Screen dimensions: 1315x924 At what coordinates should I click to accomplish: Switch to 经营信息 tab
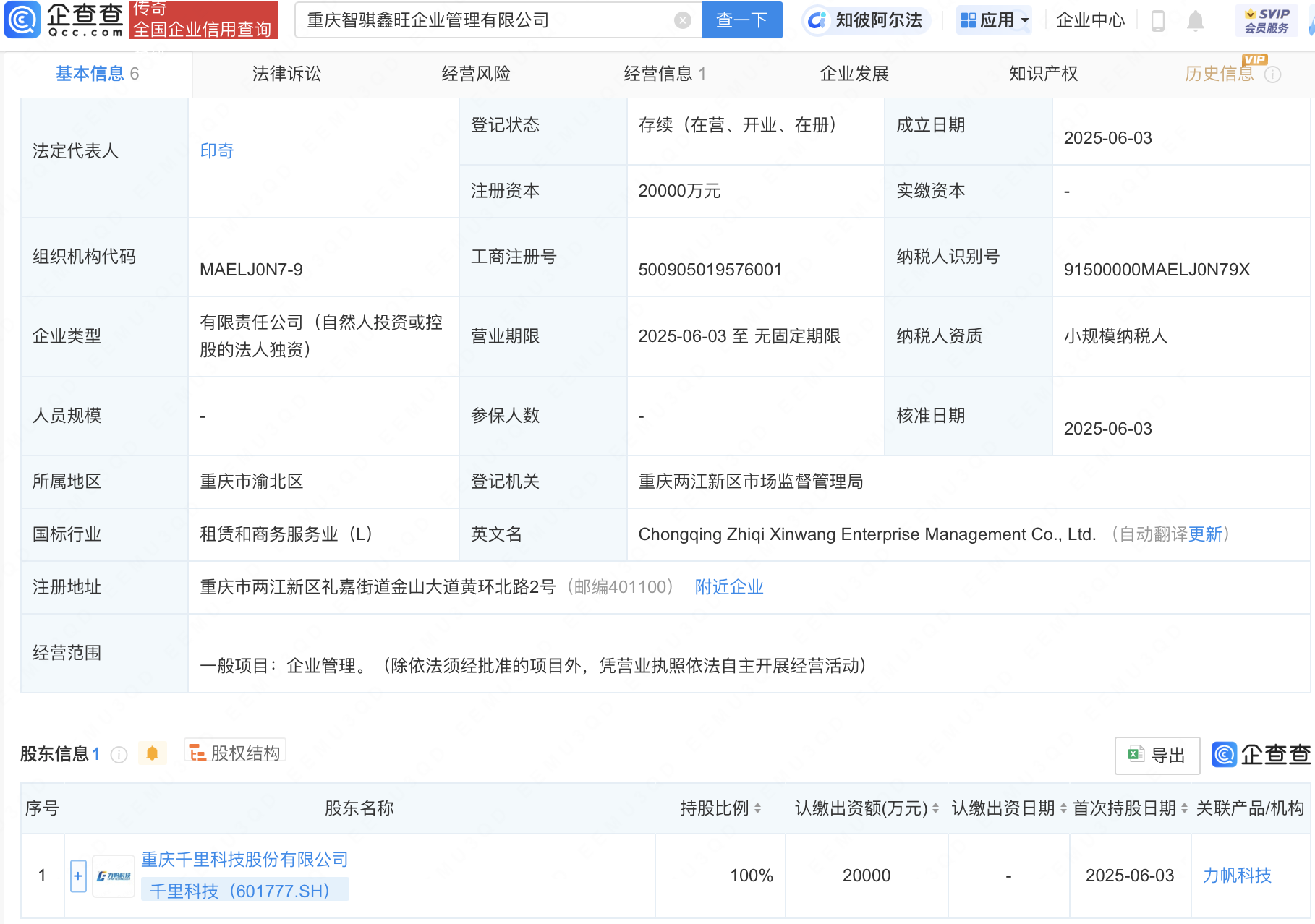tap(665, 74)
